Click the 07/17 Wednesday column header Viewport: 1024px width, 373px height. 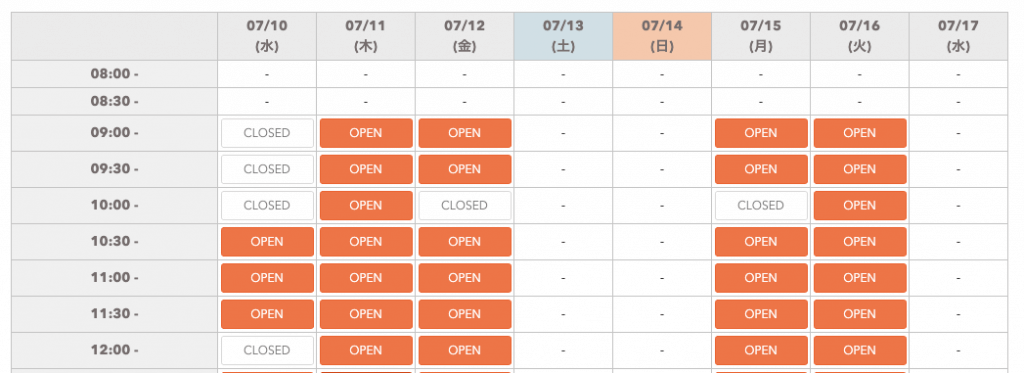click(x=958, y=36)
